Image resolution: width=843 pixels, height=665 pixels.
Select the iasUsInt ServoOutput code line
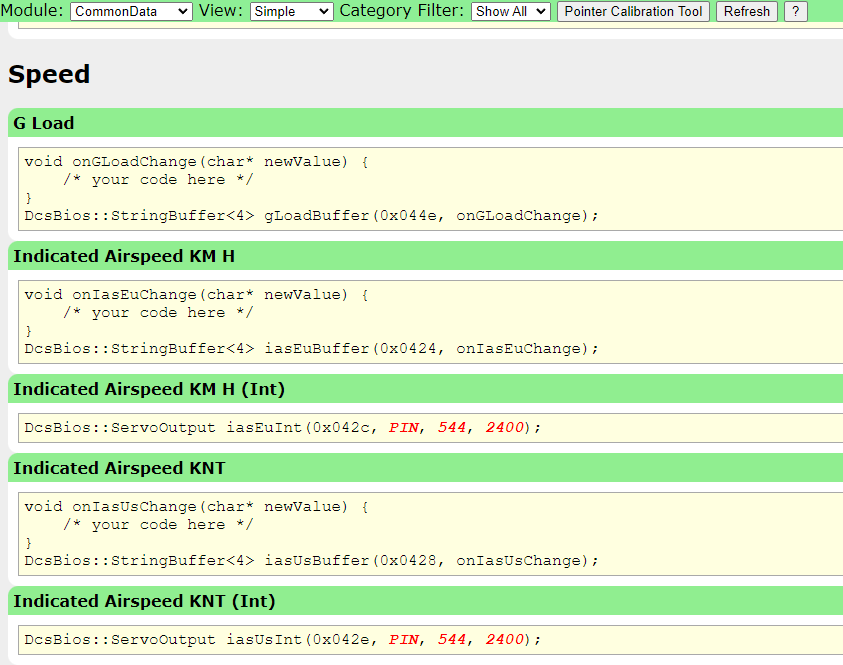(283, 639)
